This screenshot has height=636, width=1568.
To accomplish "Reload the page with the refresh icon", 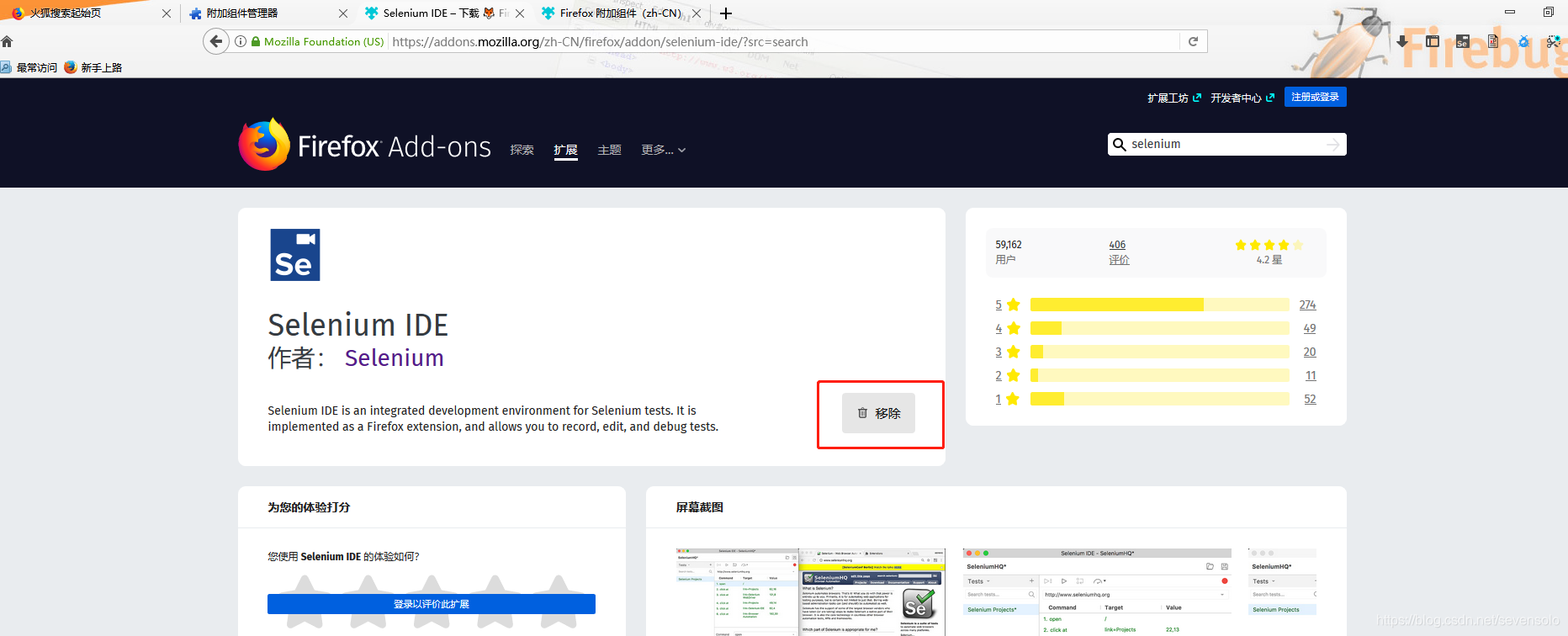I will pos(1193,41).
